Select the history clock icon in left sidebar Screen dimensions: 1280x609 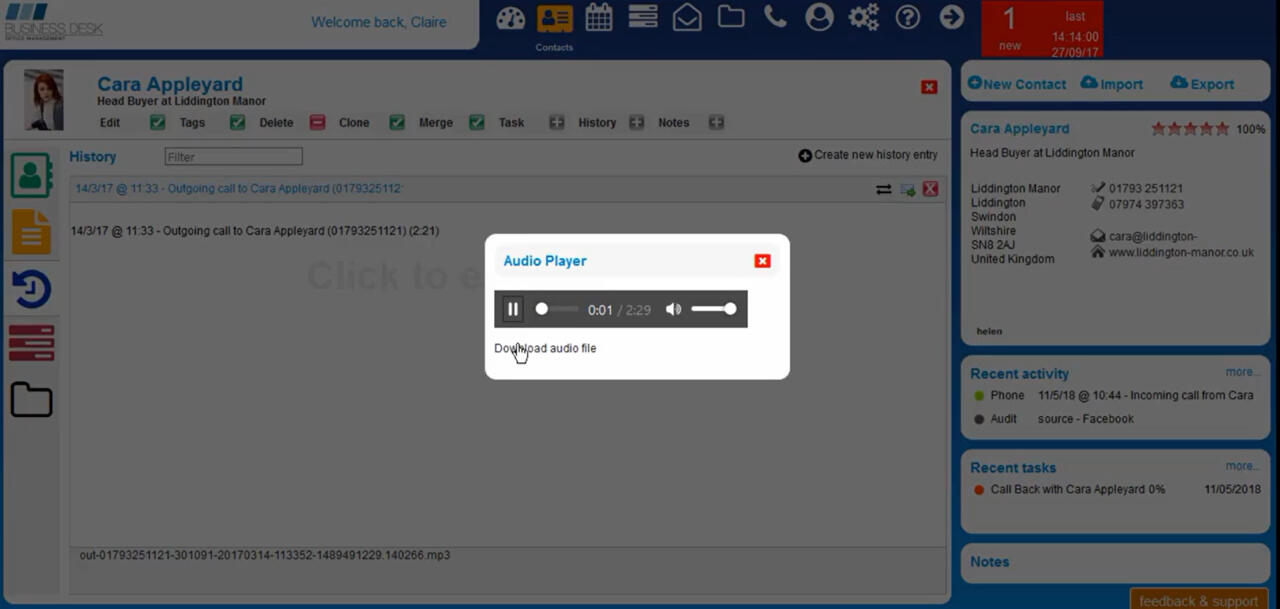click(31, 288)
